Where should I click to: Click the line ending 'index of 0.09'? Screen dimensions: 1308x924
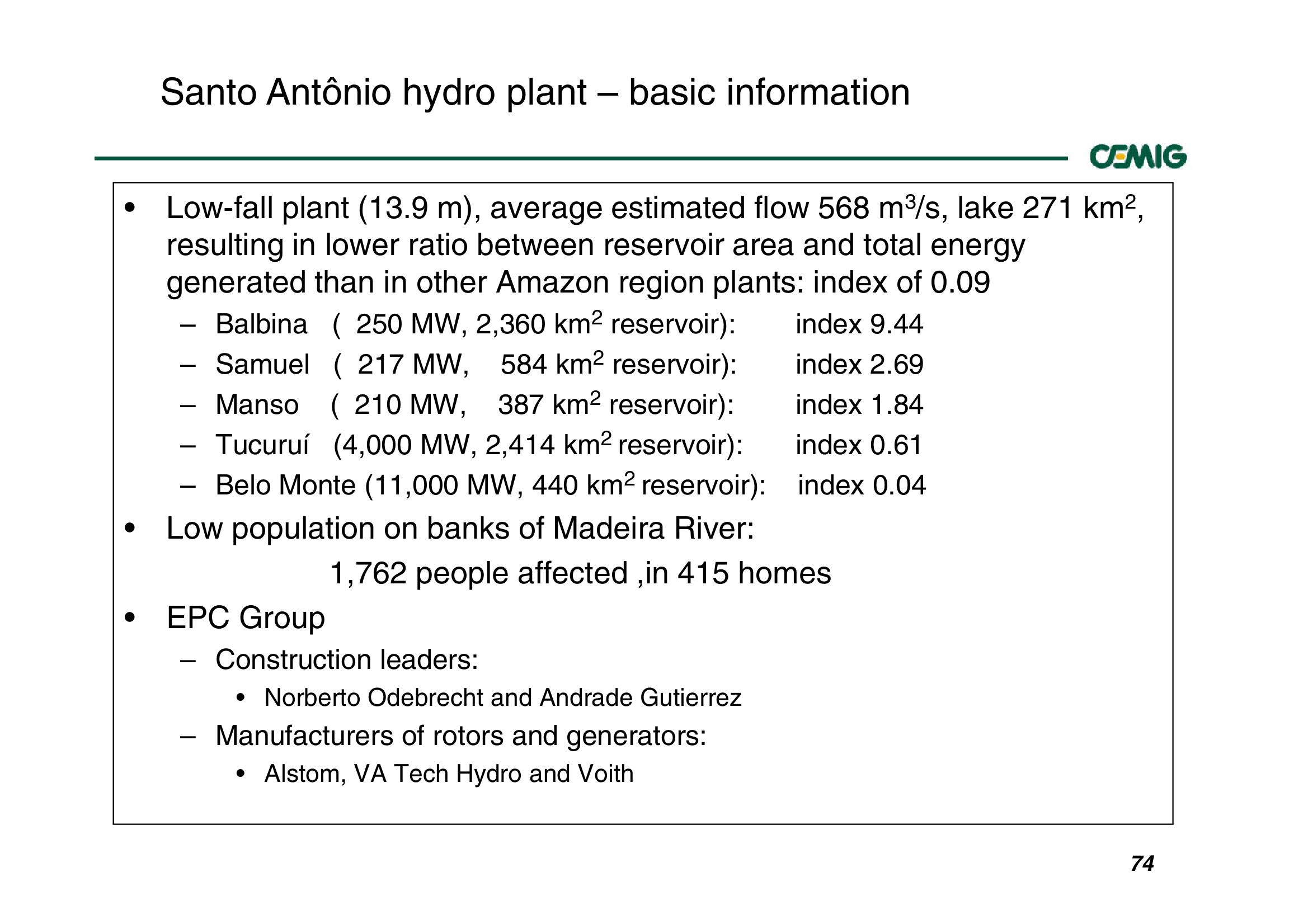coord(578,283)
